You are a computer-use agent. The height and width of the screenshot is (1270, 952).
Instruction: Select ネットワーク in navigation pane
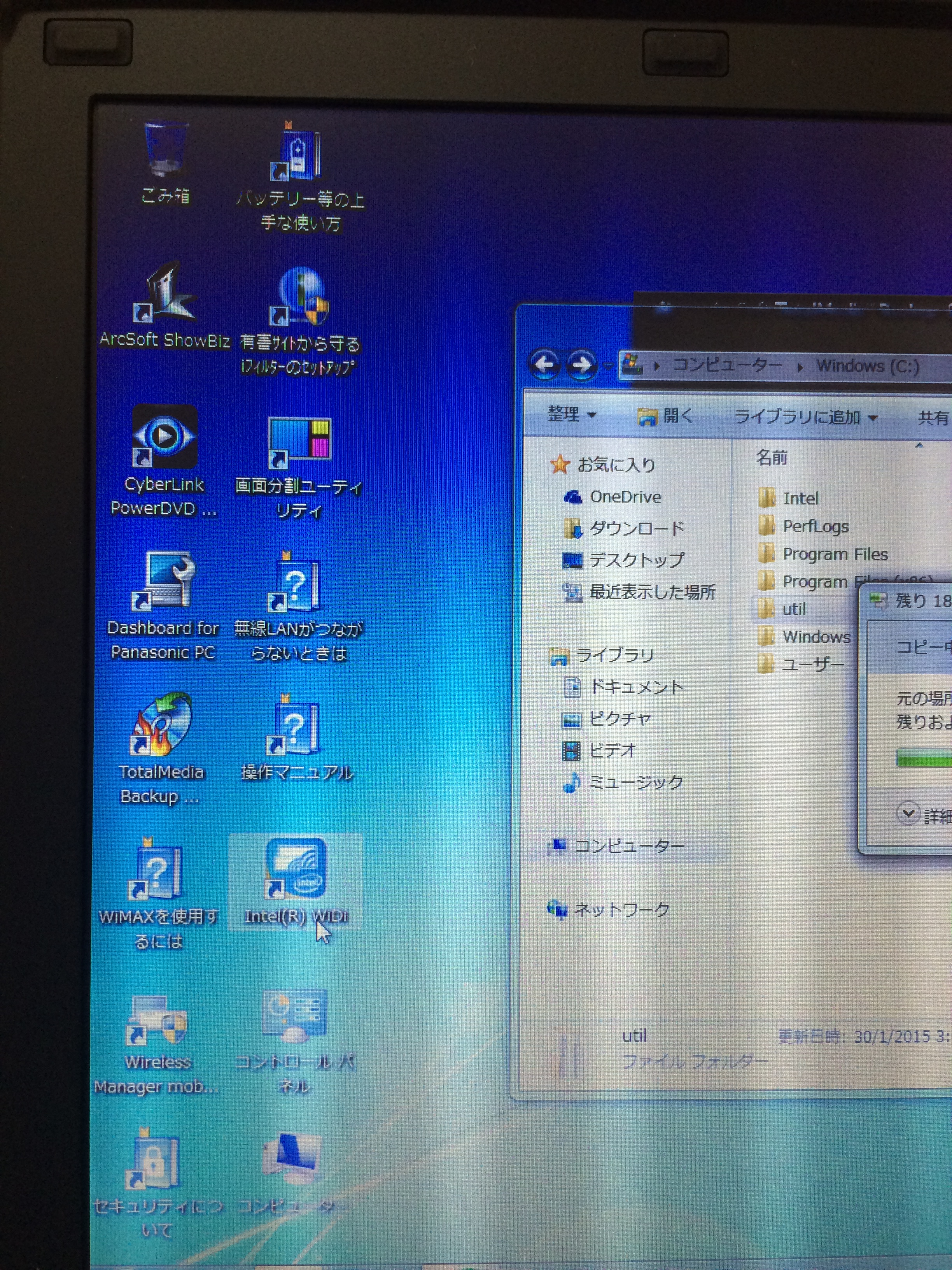pyautogui.click(x=609, y=909)
